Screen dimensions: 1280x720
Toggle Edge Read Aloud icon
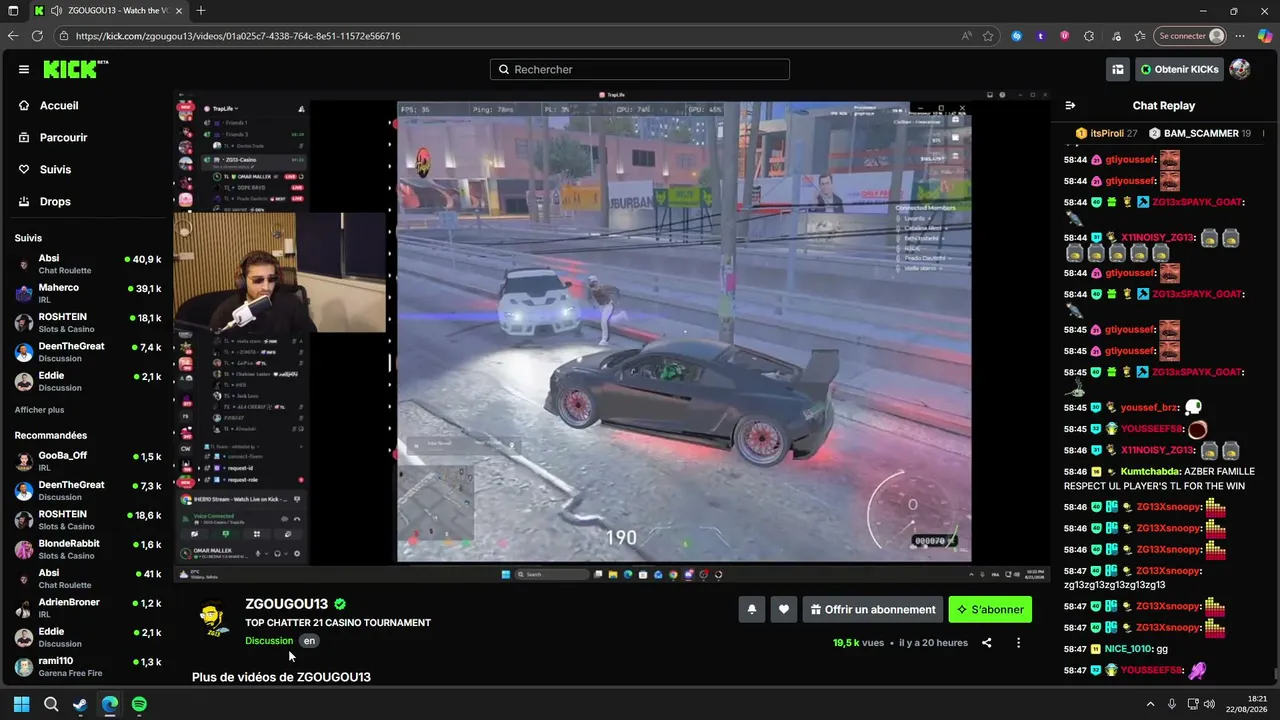pyautogui.click(x=967, y=36)
